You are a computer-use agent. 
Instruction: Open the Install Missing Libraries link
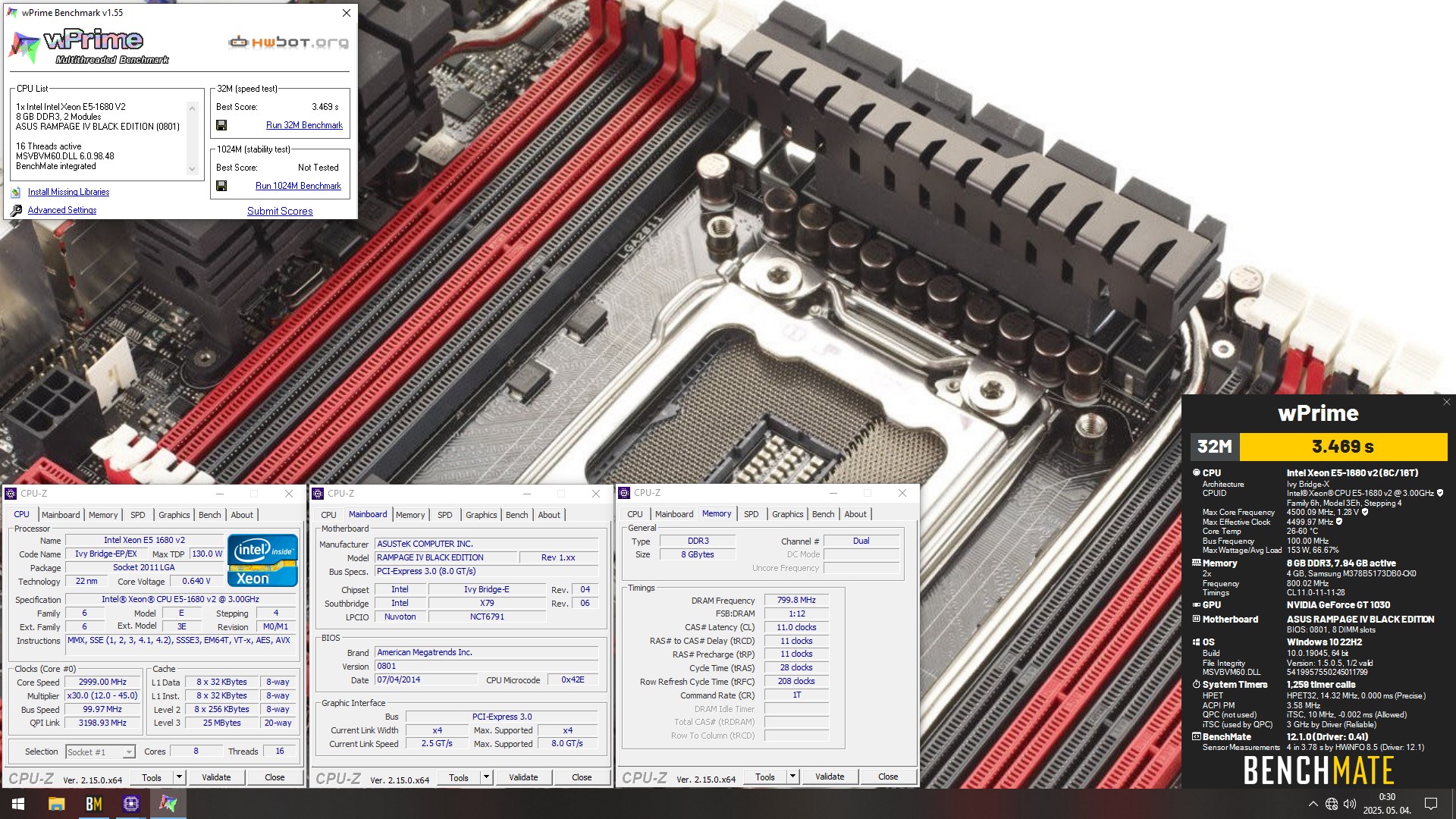tap(68, 193)
